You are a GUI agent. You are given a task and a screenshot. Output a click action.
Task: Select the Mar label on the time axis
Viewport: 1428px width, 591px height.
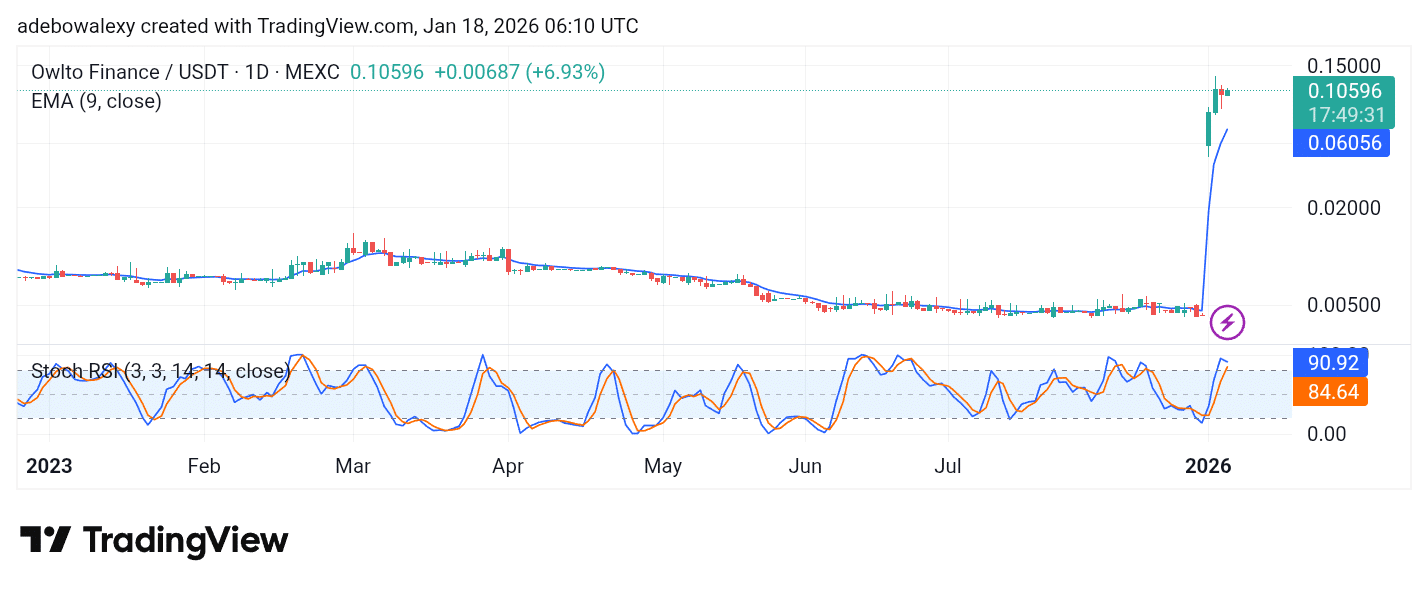coord(352,466)
